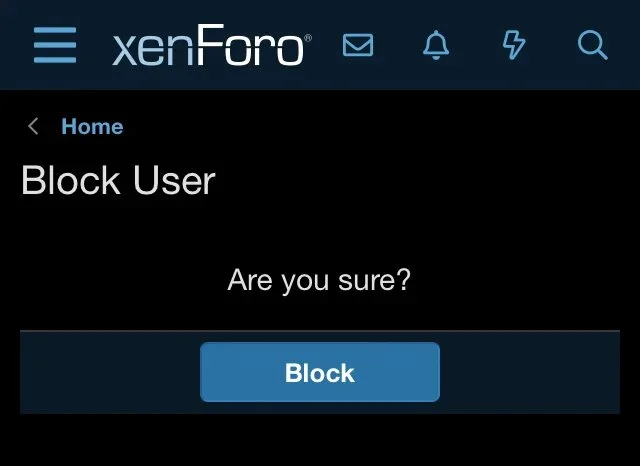640x466 pixels.
Task: Check inbox using the mail icon
Action: point(358,45)
